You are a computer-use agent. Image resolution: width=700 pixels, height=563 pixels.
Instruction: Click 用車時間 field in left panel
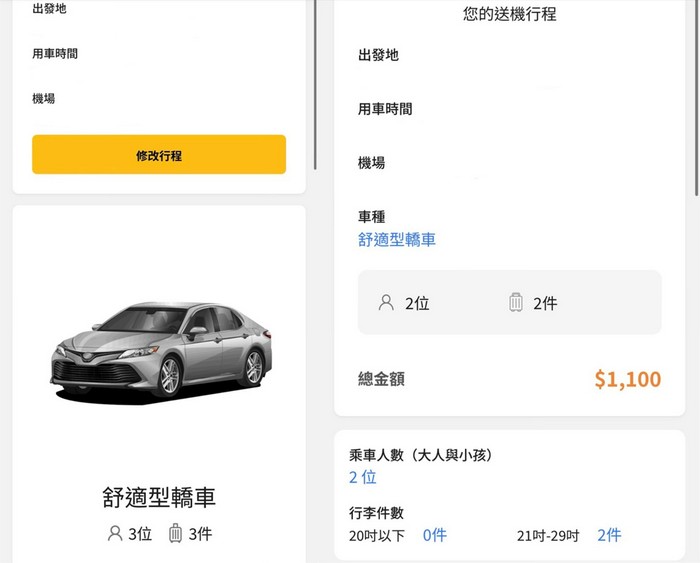point(55,54)
